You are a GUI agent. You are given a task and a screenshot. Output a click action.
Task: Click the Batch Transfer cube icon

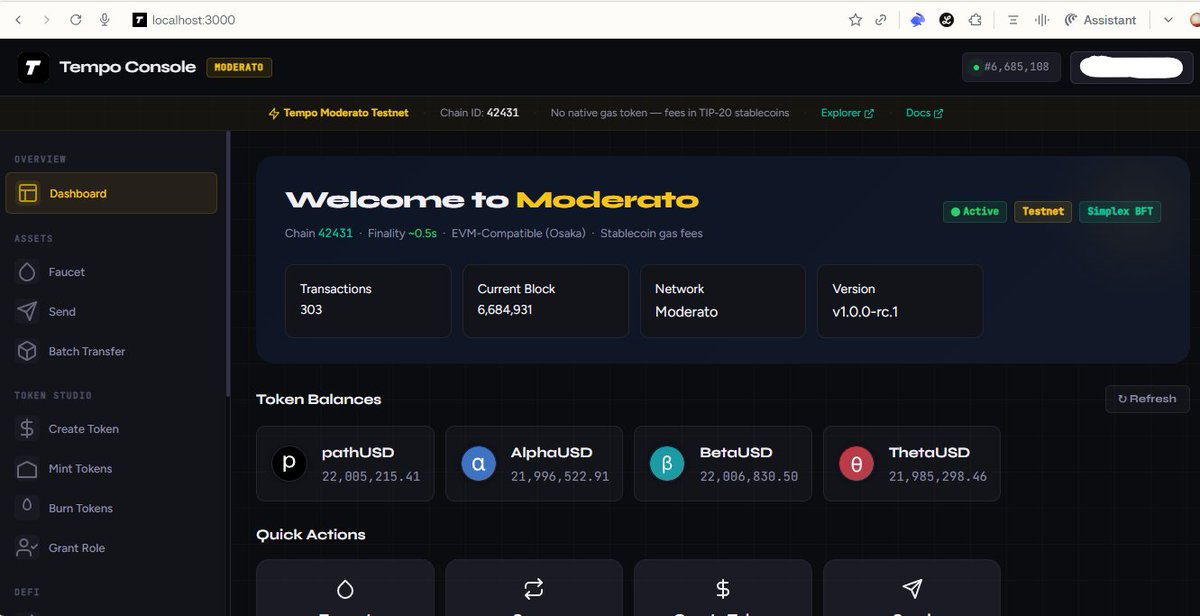pos(27,351)
